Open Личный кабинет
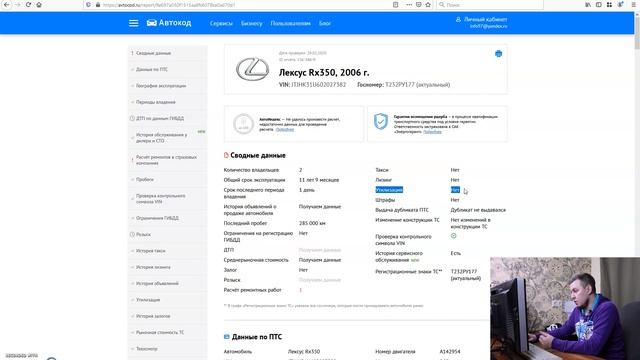The height and width of the screenshot is (360, 640). [486, 19]
